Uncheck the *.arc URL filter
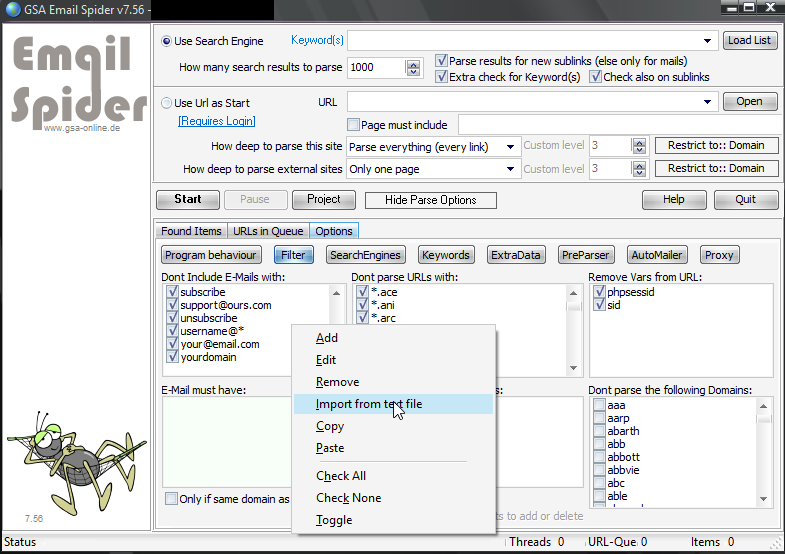Screen dimensions: 785x554 click(x=362, y=318)
